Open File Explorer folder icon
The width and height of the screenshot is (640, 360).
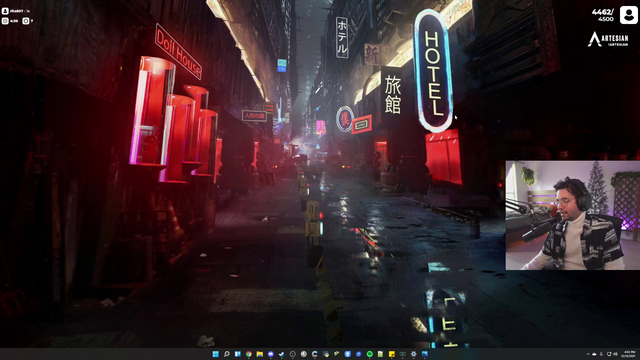pos(260,354)
